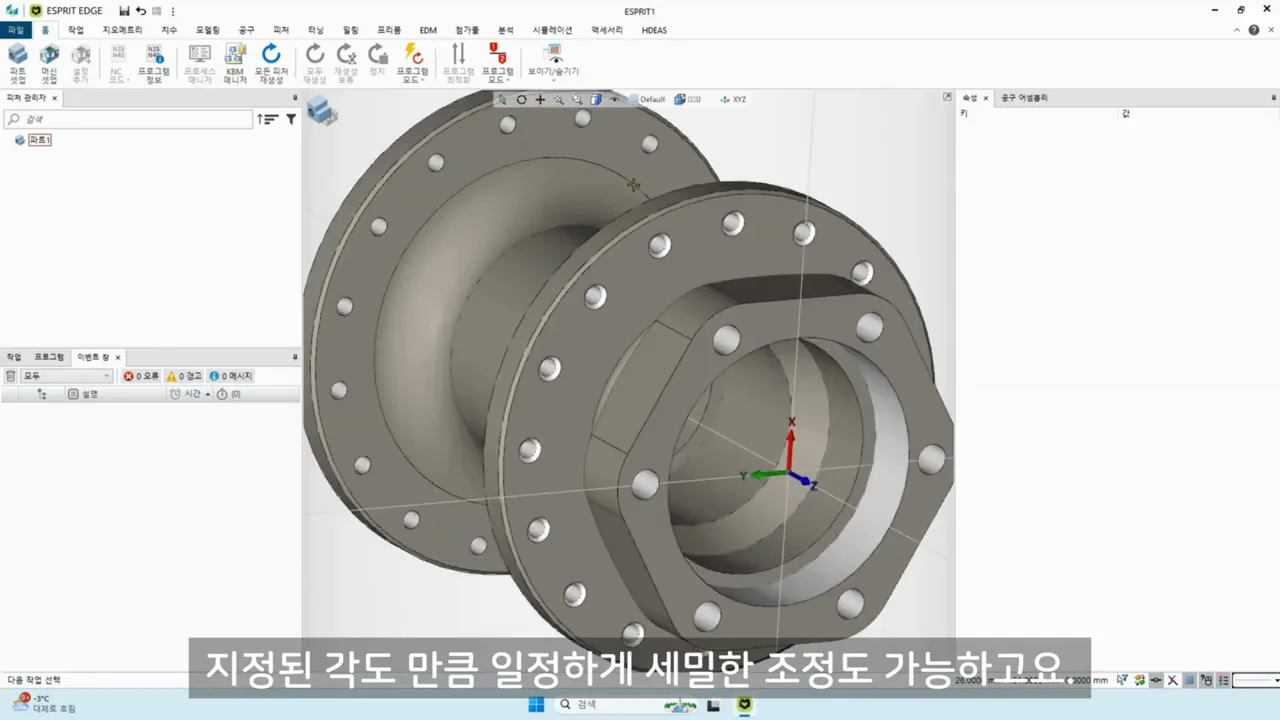
Task: Launch the KBM 매니저
Action: [235, 63]
